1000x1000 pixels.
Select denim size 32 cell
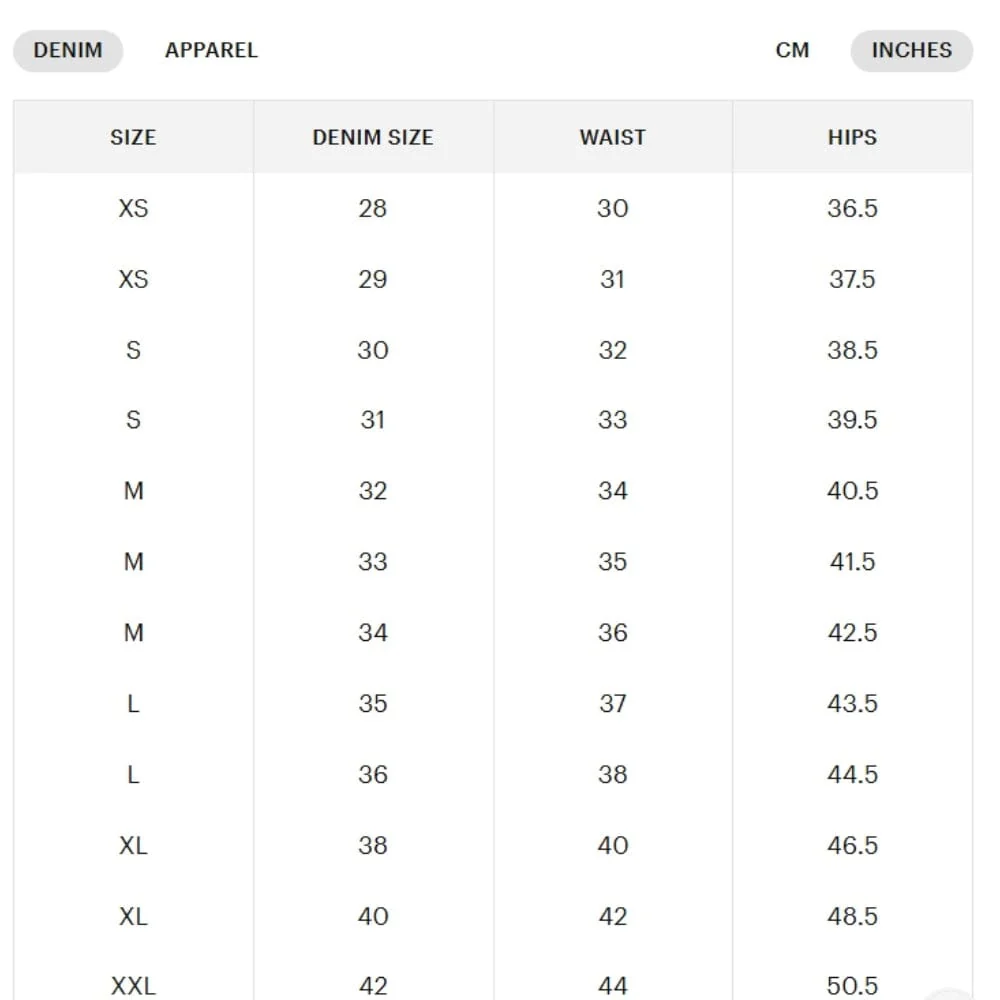click(372, 491)
